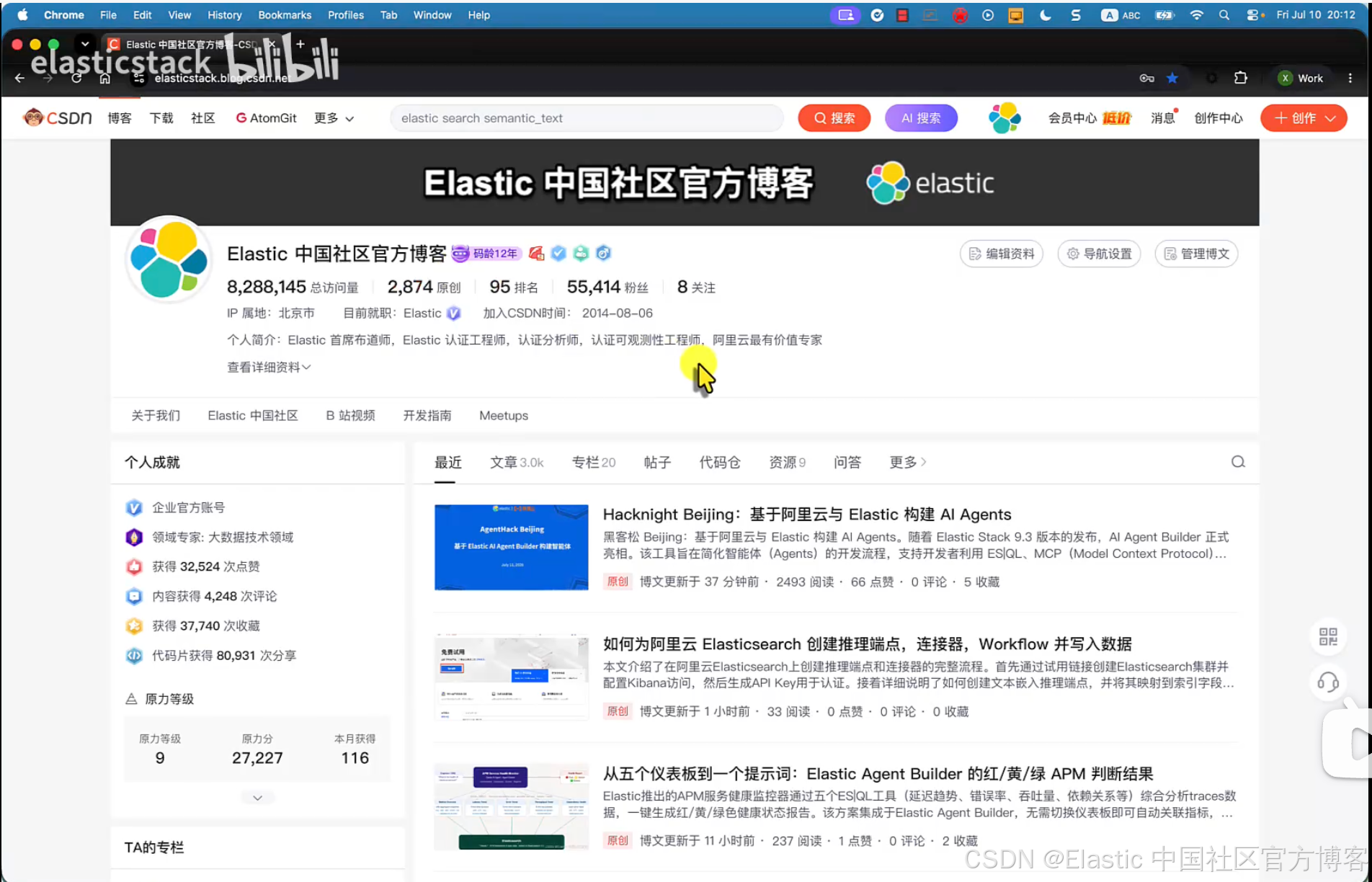Click the 领域专家 badge icon

tap(134, 538)
